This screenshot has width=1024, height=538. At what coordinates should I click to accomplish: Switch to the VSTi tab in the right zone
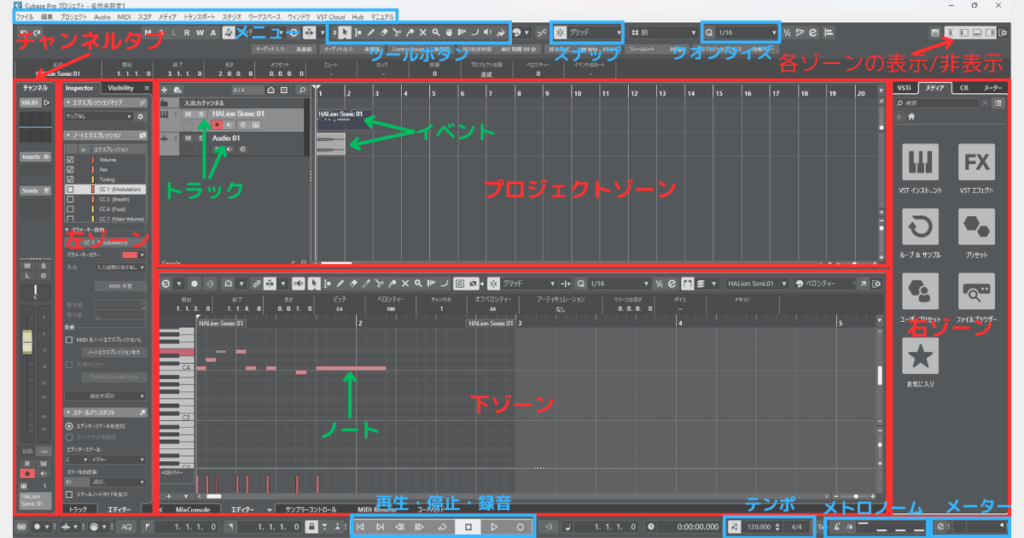(x=904, y=87)
